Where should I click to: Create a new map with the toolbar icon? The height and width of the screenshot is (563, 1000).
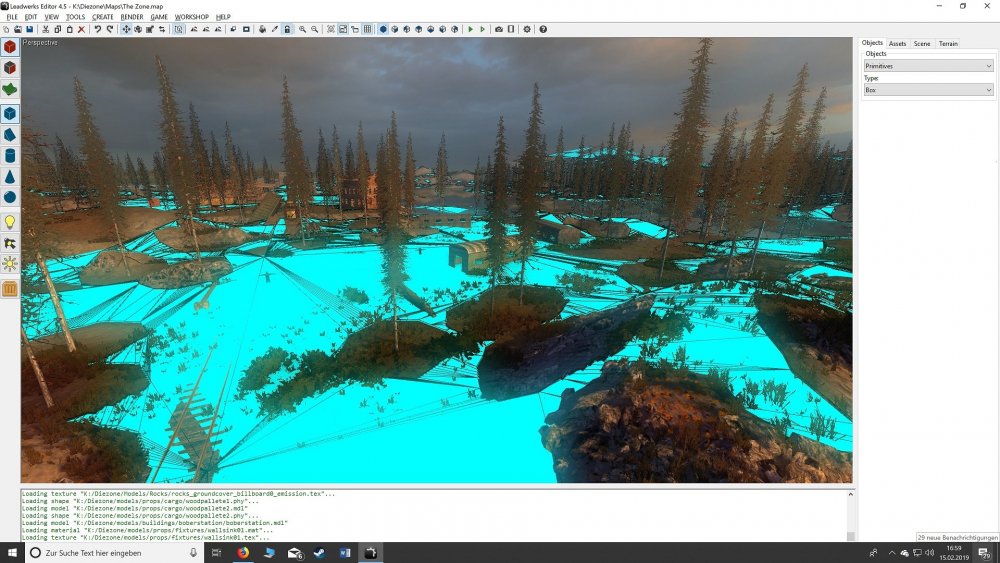6,29
